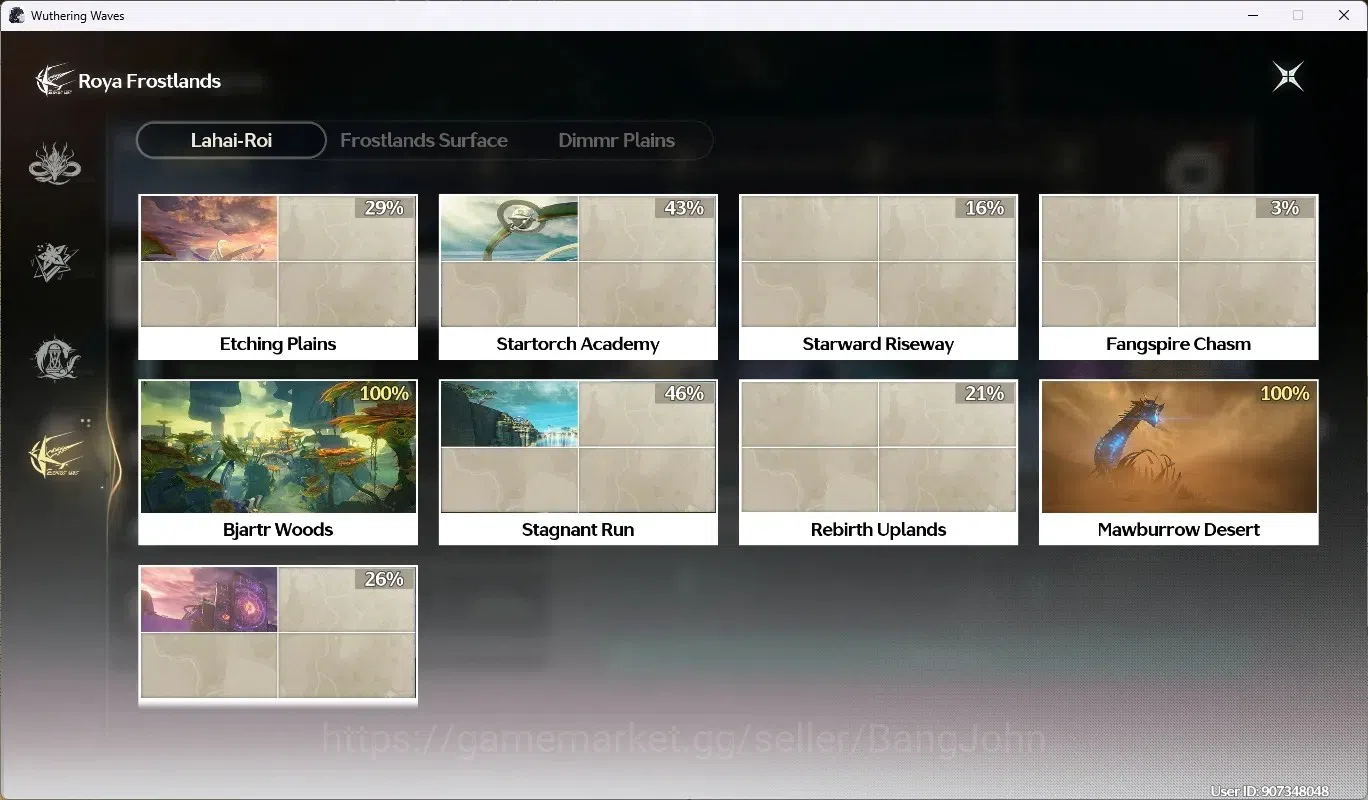Close the Wuthering Waves window
Image resolution: width=1368 pixels, height=800 pixels.
click(x=1344, y=15)
